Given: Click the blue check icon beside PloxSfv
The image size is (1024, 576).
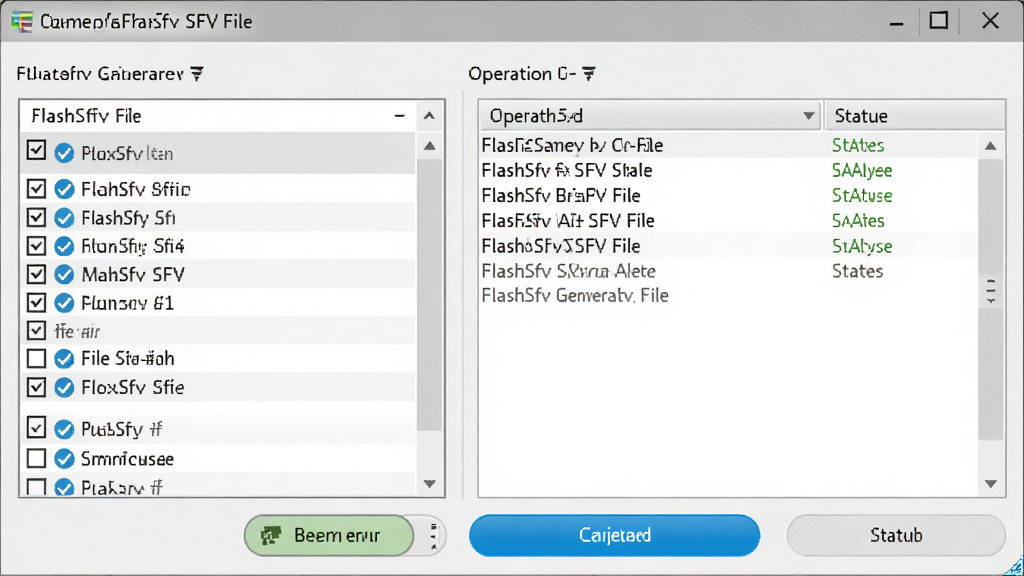Looking at the screenshot, I should tap(64, 153).
